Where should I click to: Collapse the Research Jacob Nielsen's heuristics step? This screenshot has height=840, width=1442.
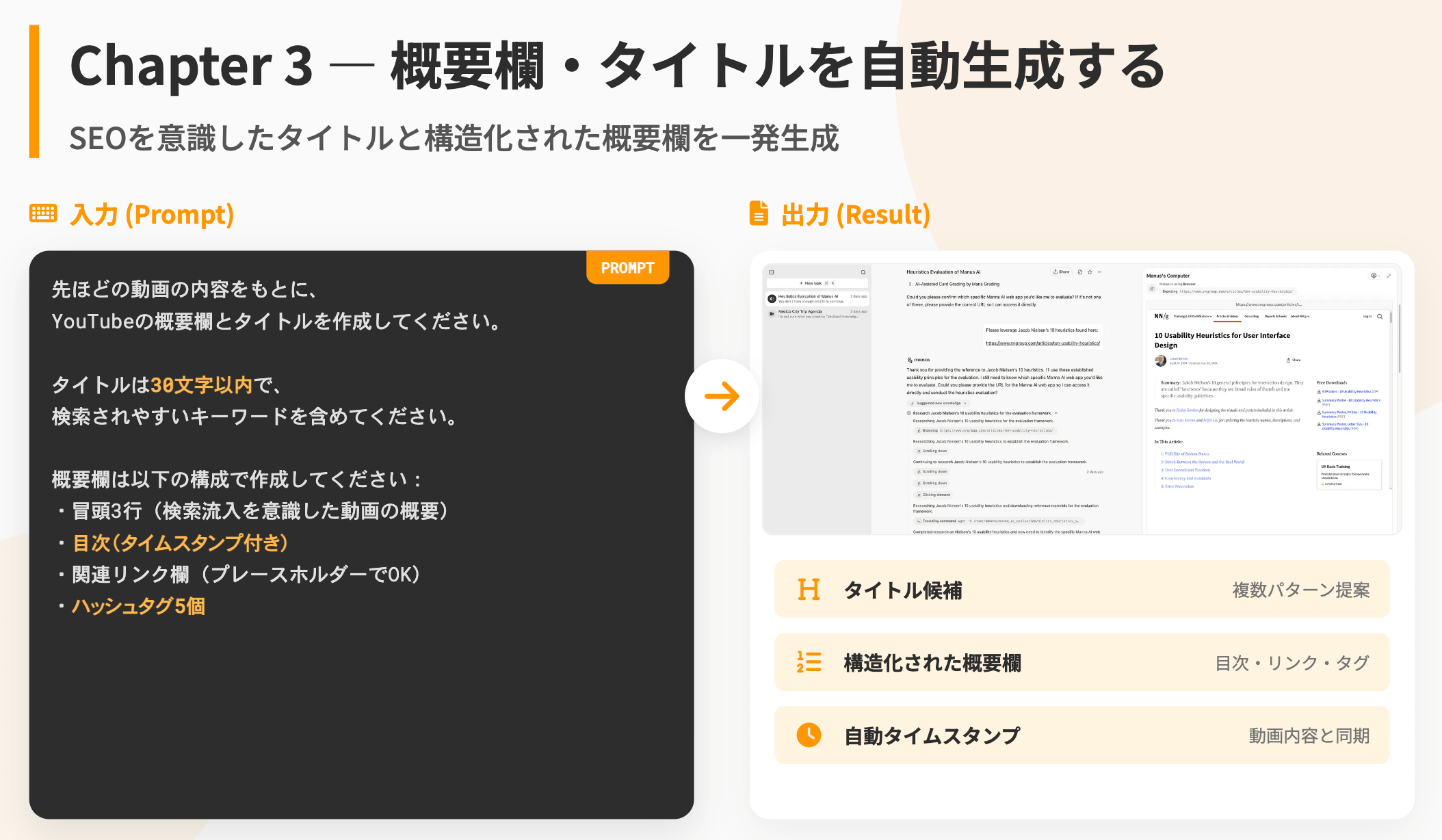click(1056, 413)
